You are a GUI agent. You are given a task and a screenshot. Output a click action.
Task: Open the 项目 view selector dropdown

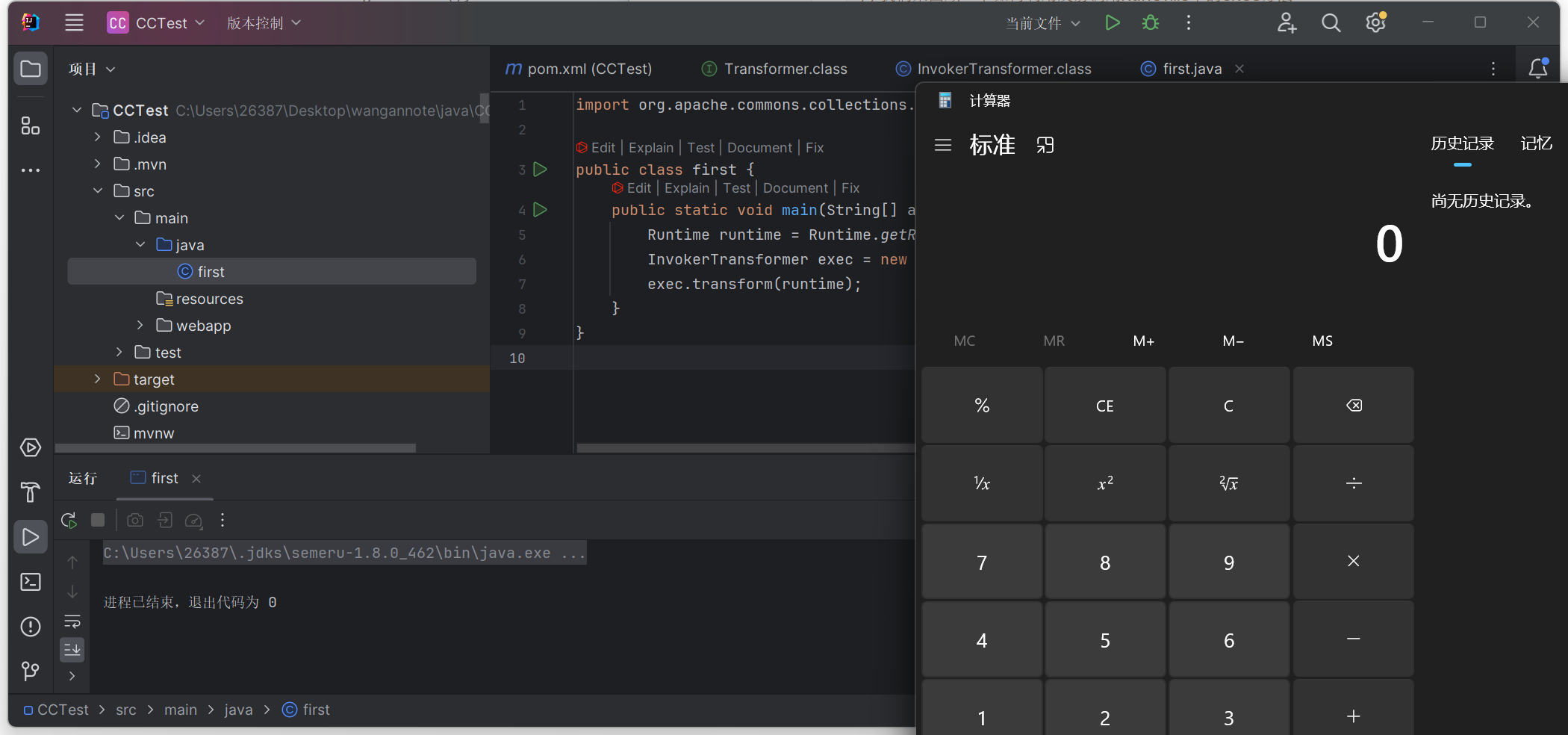92,69
